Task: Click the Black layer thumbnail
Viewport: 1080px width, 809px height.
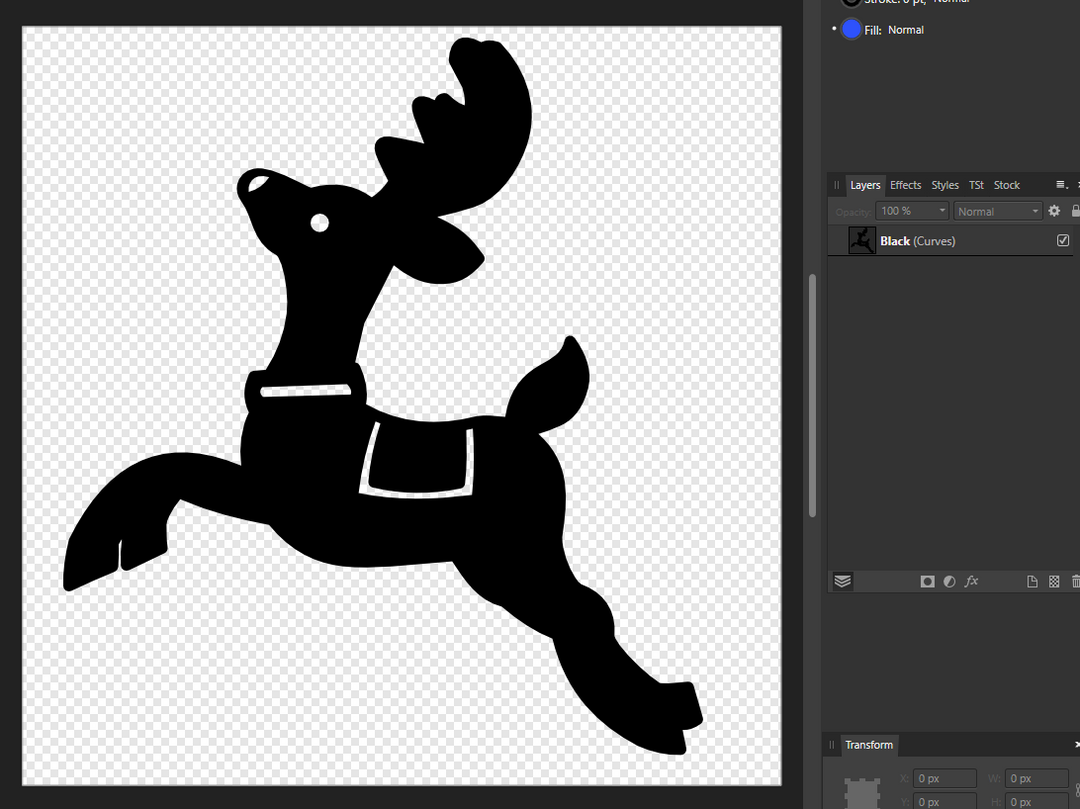Action: 861,240
